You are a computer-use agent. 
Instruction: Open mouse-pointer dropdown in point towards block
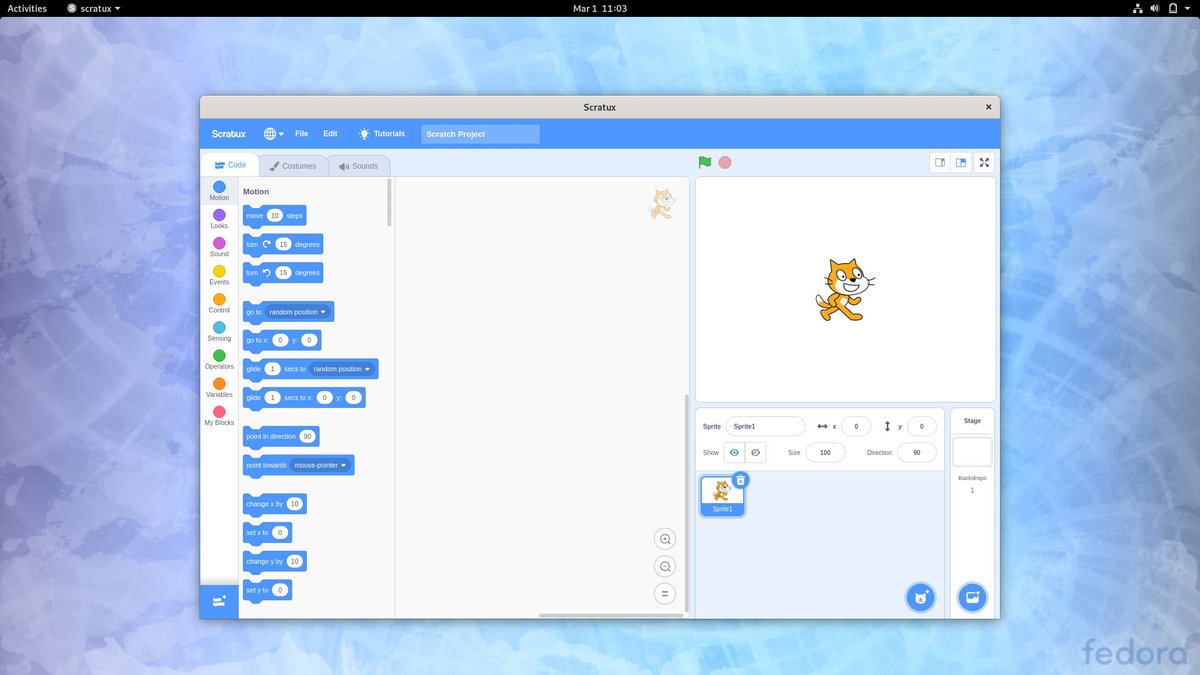320,465
